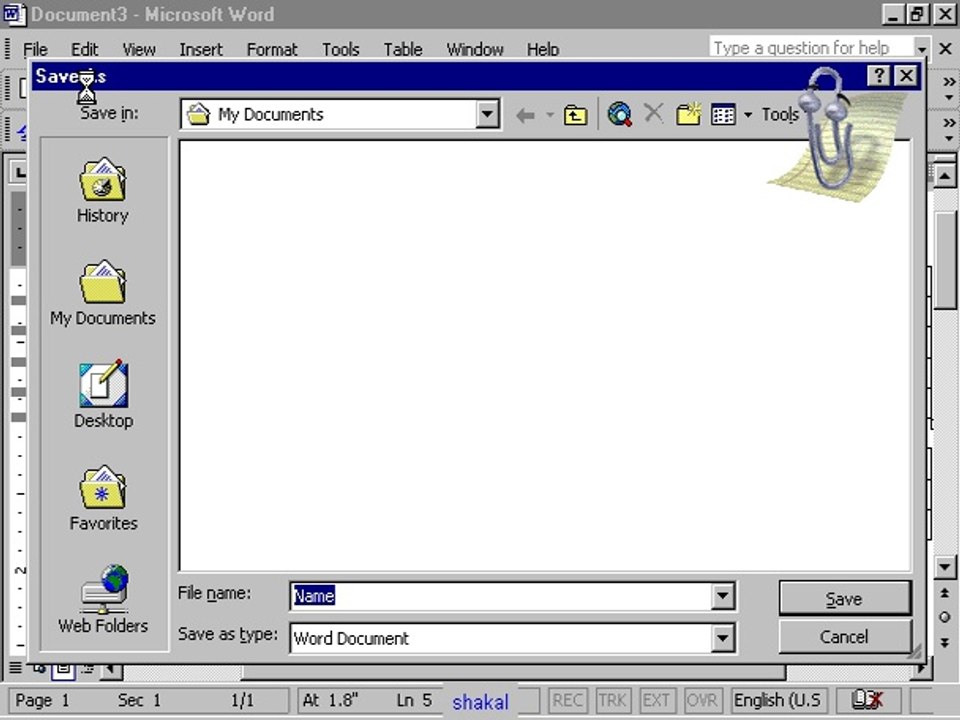Toggle TRK track changes in status bar
Viewport: 960px width, 720px height.
(612, 700)
